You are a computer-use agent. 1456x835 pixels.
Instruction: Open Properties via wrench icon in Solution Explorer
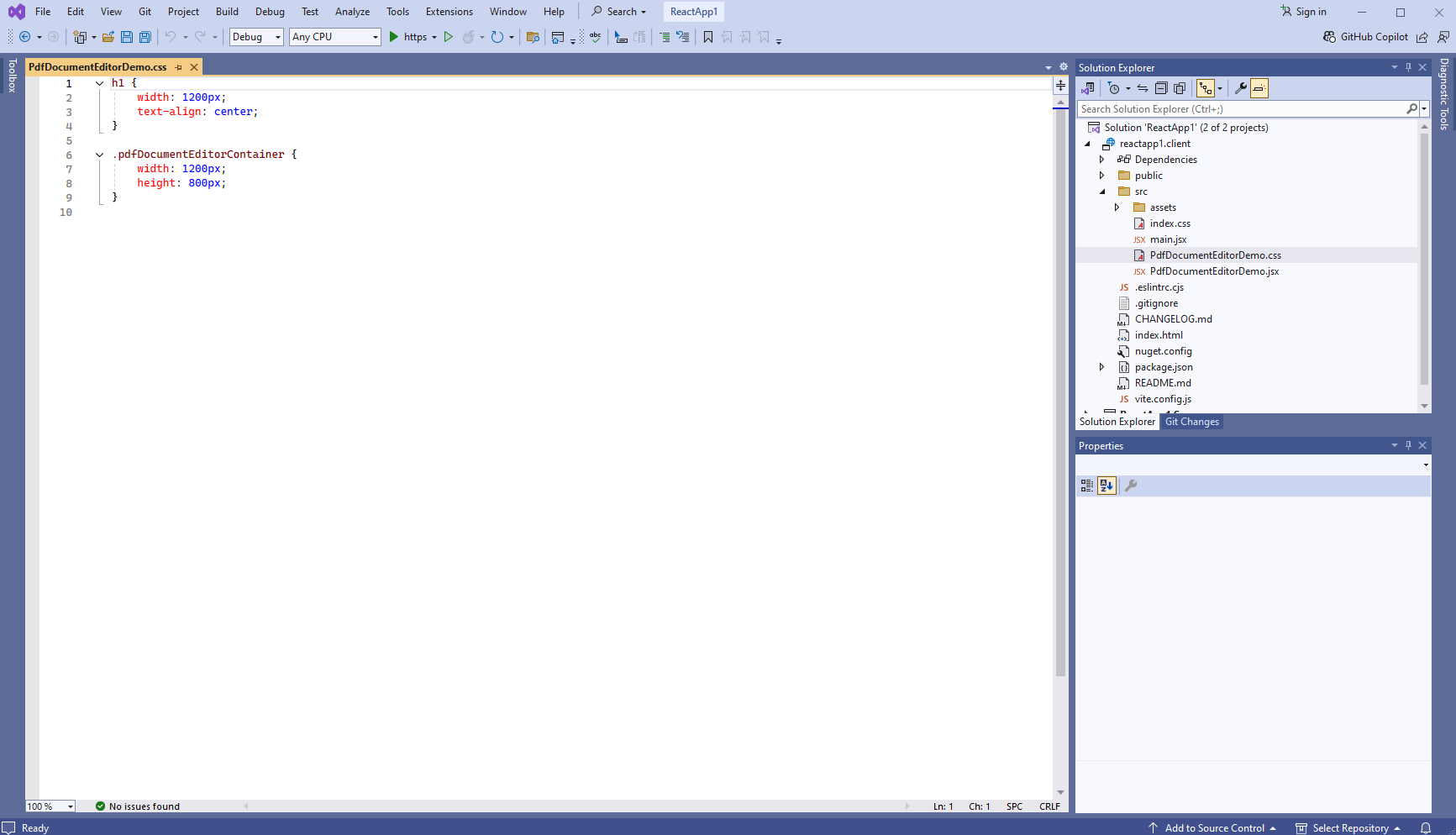tap(1240, 88)
